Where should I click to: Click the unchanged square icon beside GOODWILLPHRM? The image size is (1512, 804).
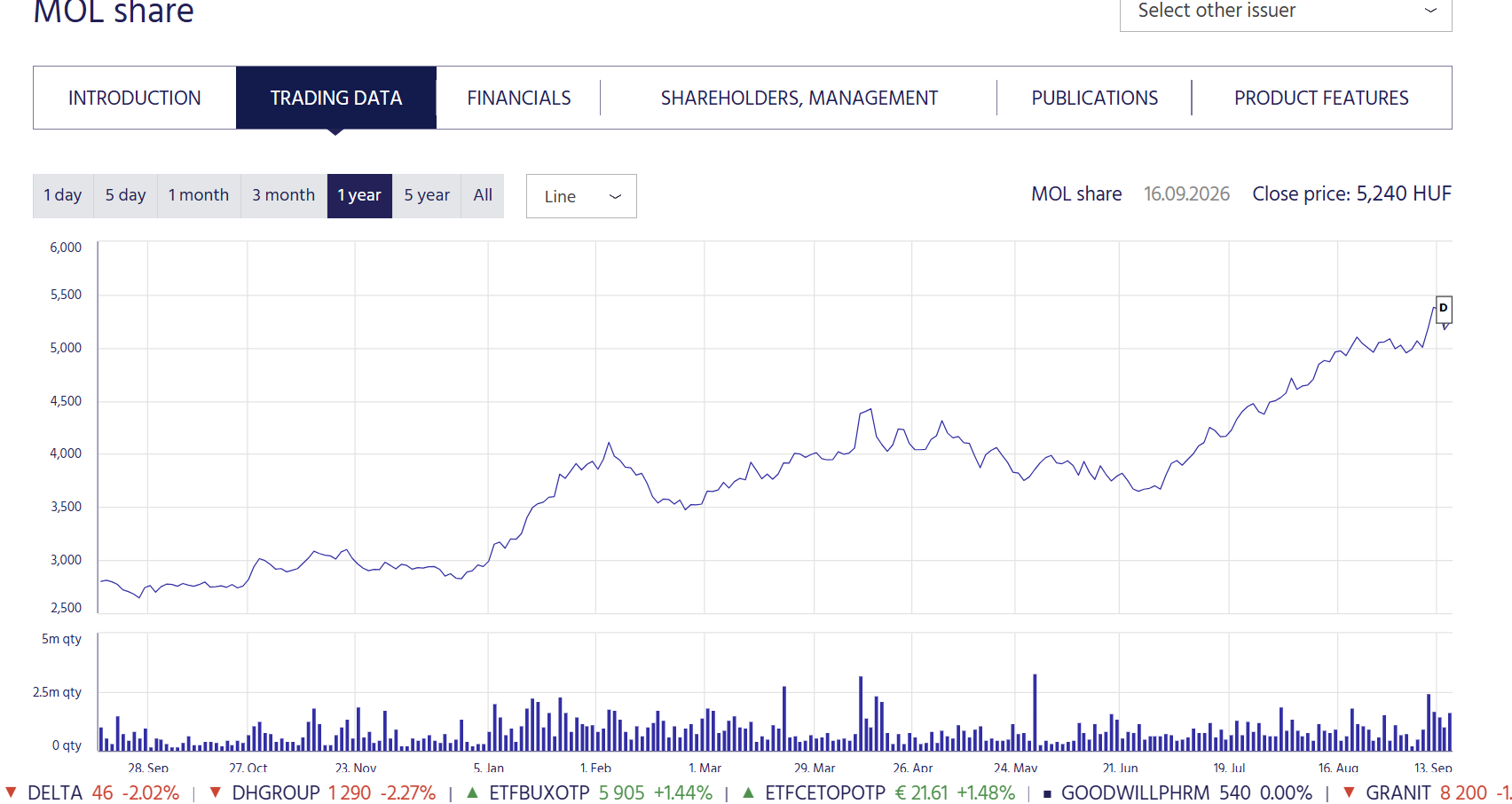click(1047, 793)
